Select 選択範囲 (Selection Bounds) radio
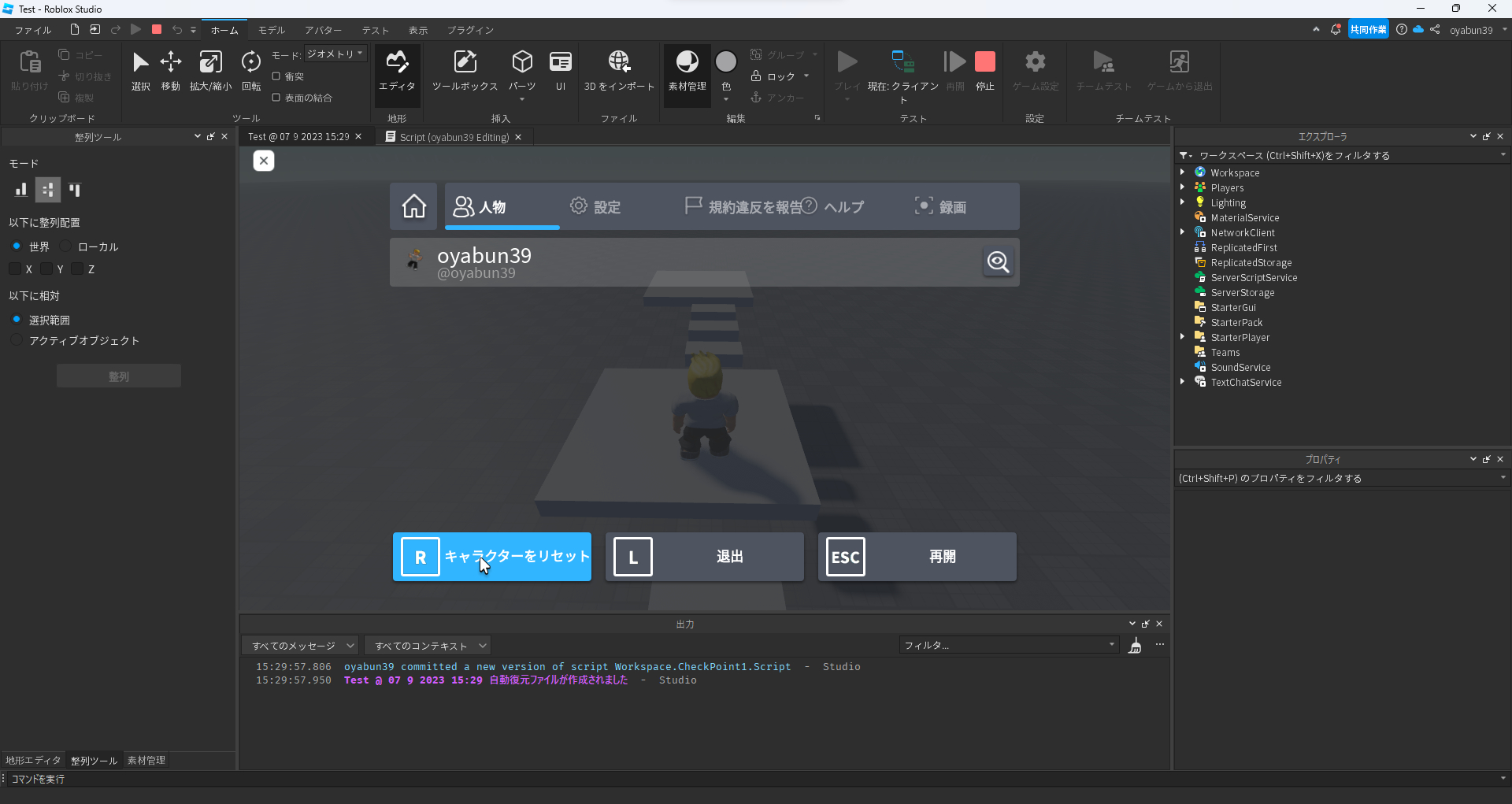Screen dimensions: 1512x804 coord(17,320)
